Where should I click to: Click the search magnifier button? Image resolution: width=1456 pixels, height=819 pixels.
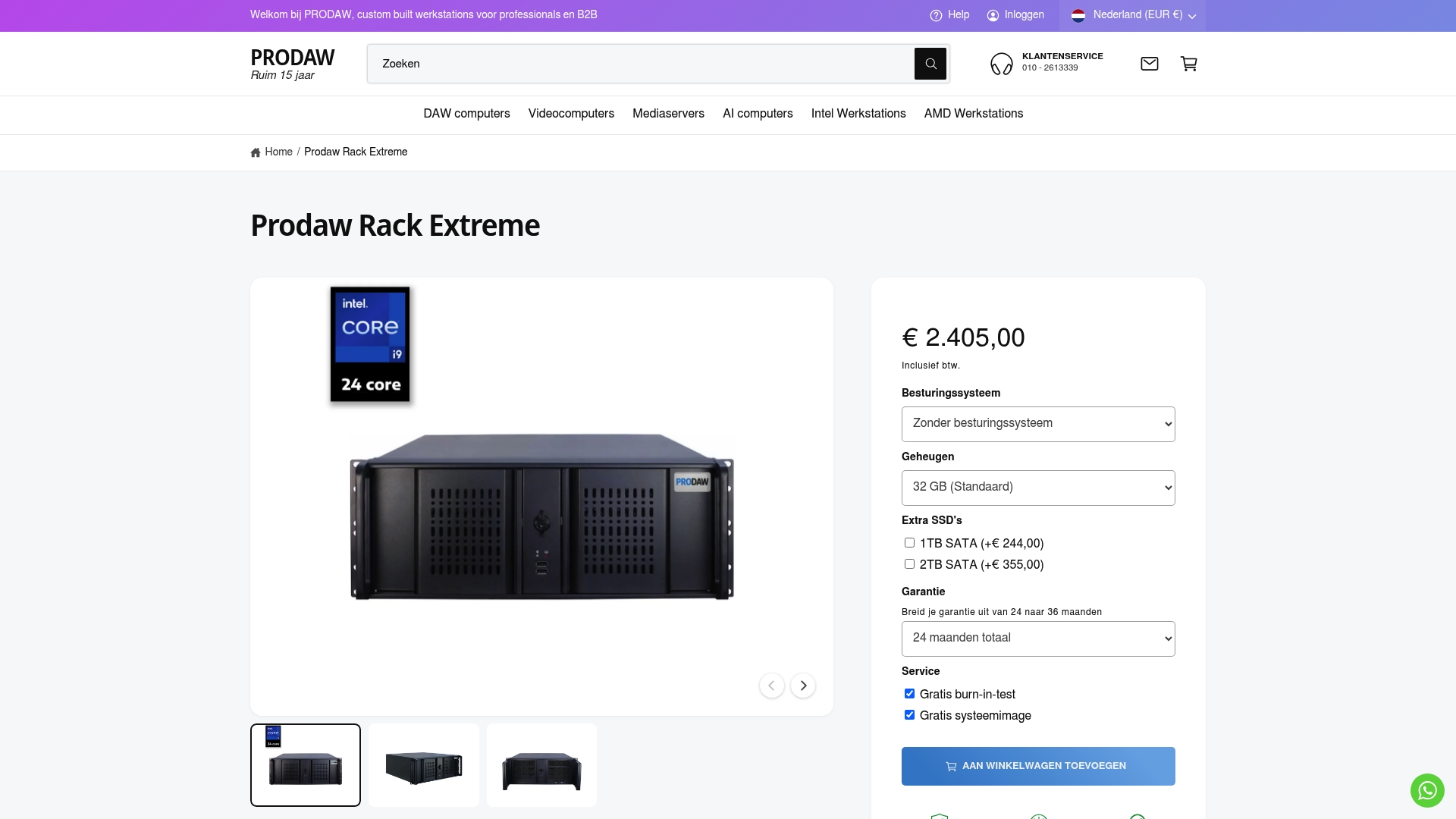(930, 64)
